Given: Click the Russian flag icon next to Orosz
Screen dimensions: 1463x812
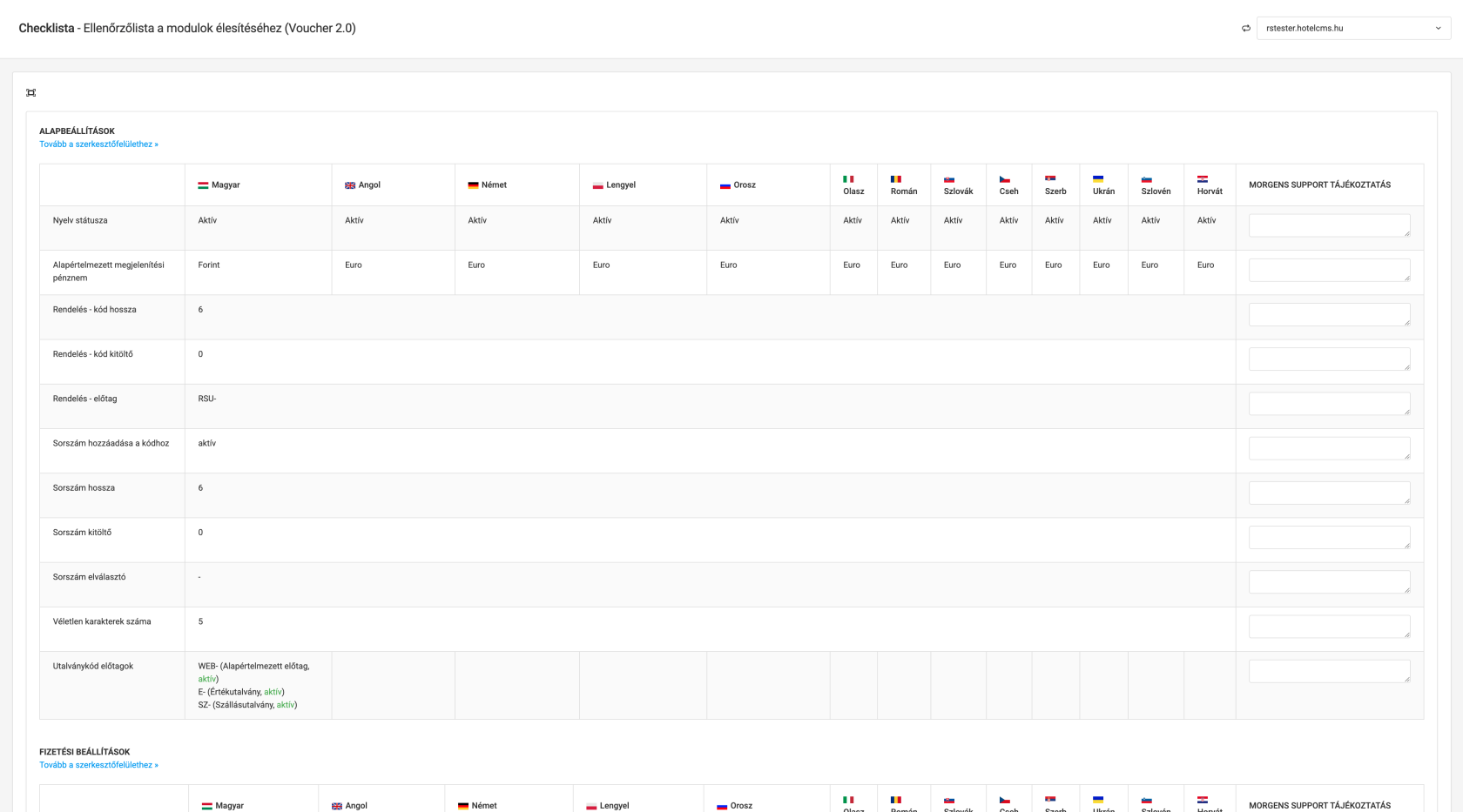Looking at the screenshot, I should [725, 185].
